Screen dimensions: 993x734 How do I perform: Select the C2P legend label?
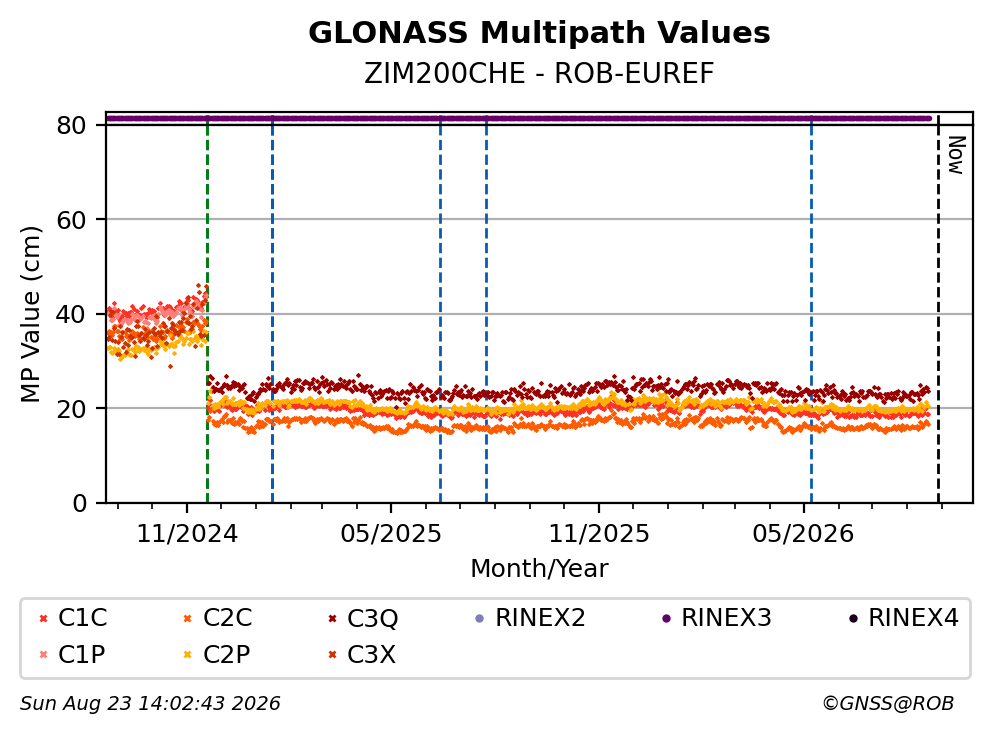(226, 654)
